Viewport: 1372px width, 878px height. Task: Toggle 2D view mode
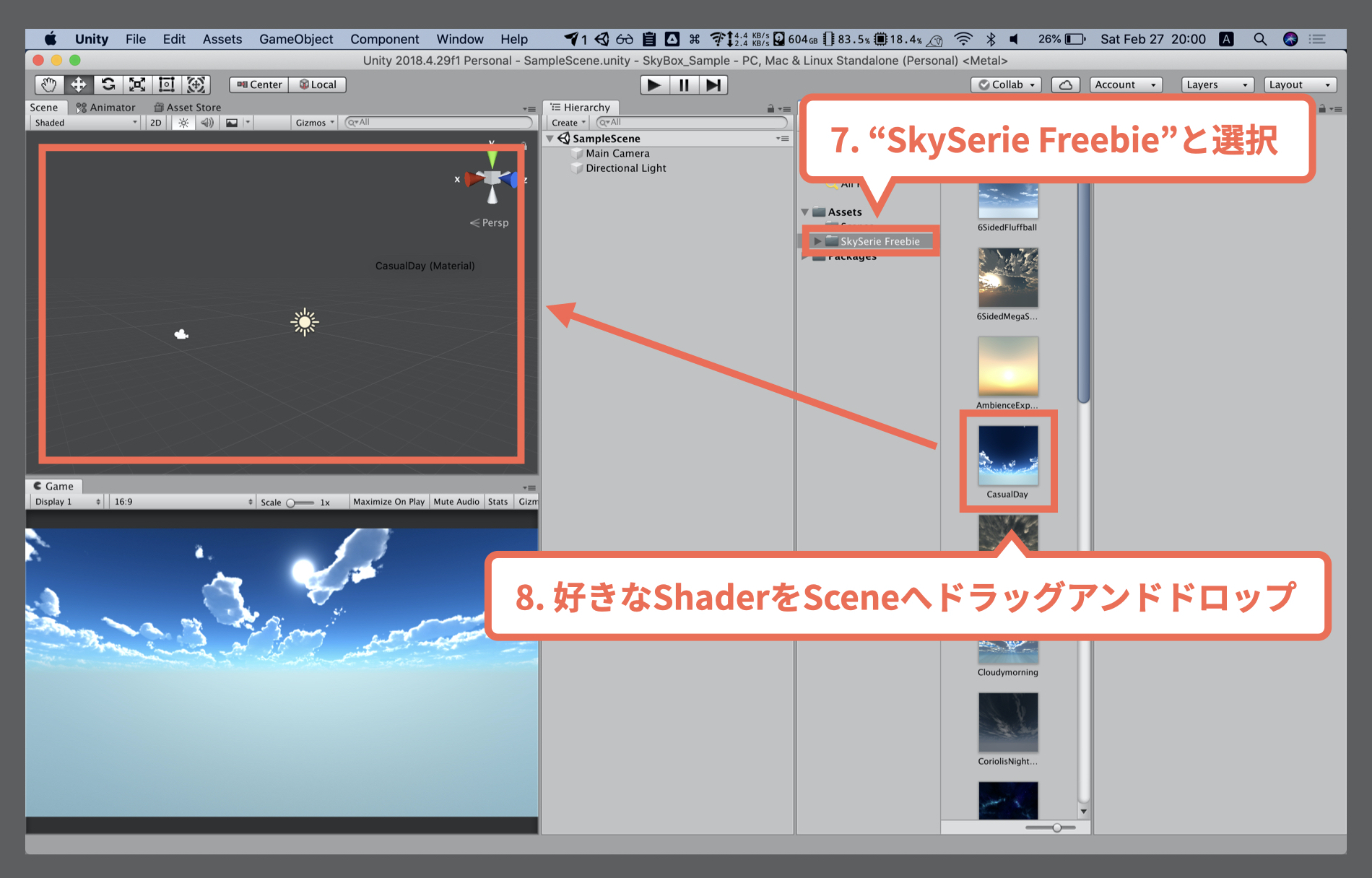156,123
